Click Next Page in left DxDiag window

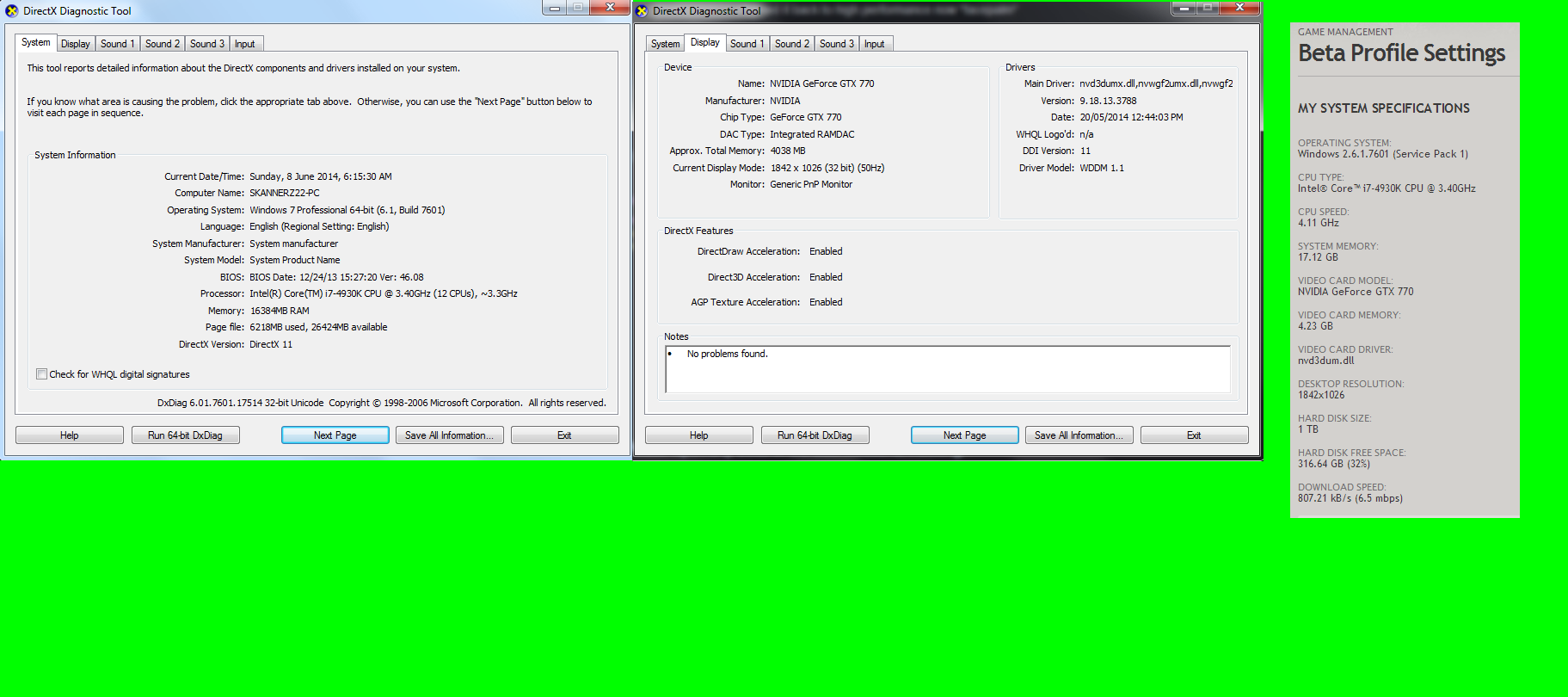pos(335,435)
